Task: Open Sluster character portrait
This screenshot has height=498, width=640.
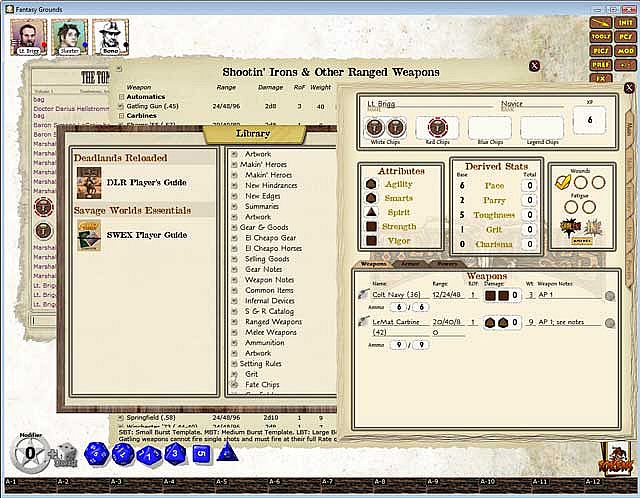Action: (x=69, y=37)
